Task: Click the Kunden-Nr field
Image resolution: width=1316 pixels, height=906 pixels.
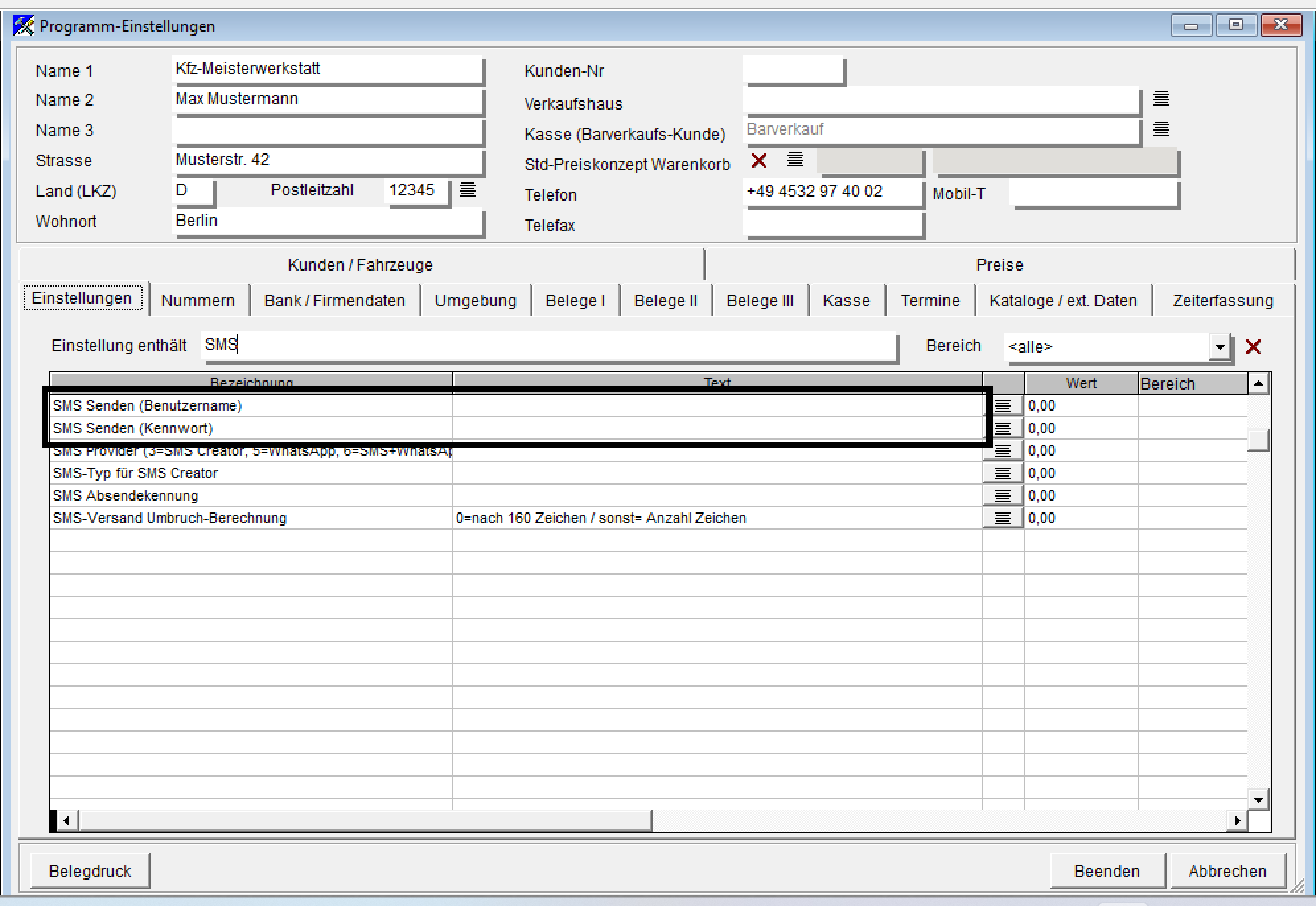Action: (x=793, y=69)
